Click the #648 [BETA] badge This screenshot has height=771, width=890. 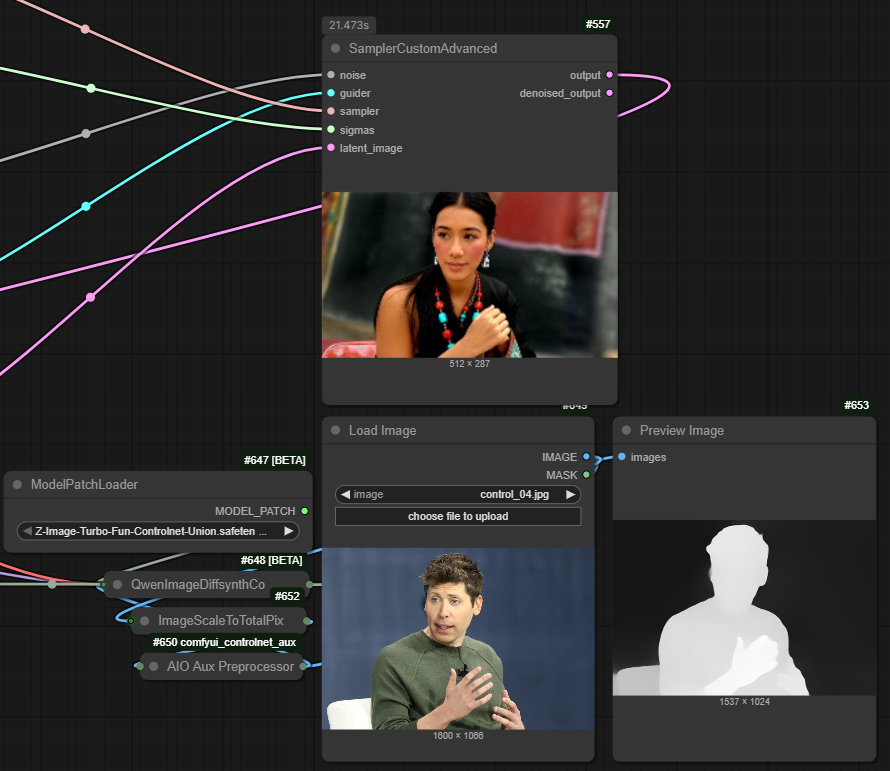pos(271,560)
